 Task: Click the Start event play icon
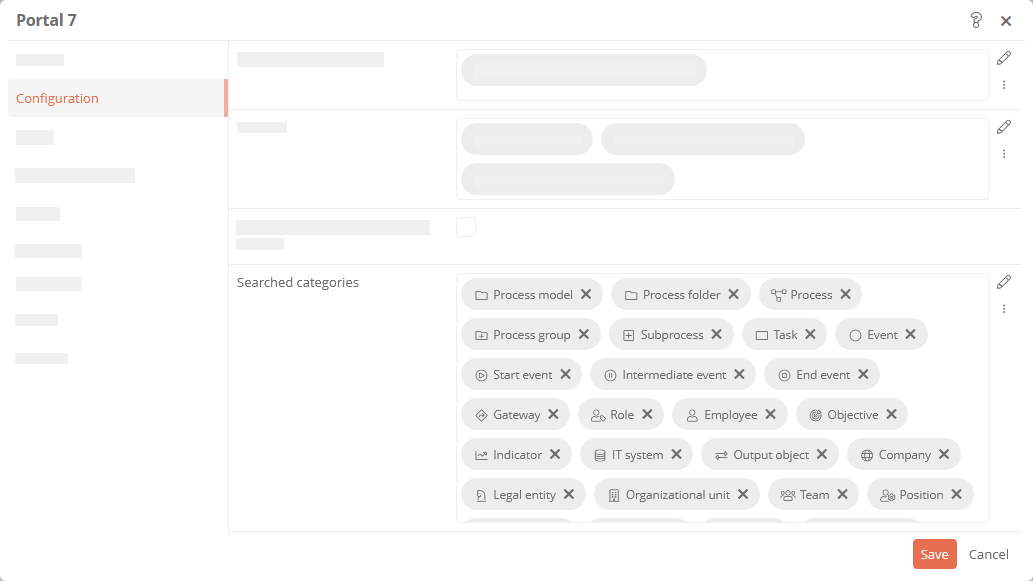482,375
